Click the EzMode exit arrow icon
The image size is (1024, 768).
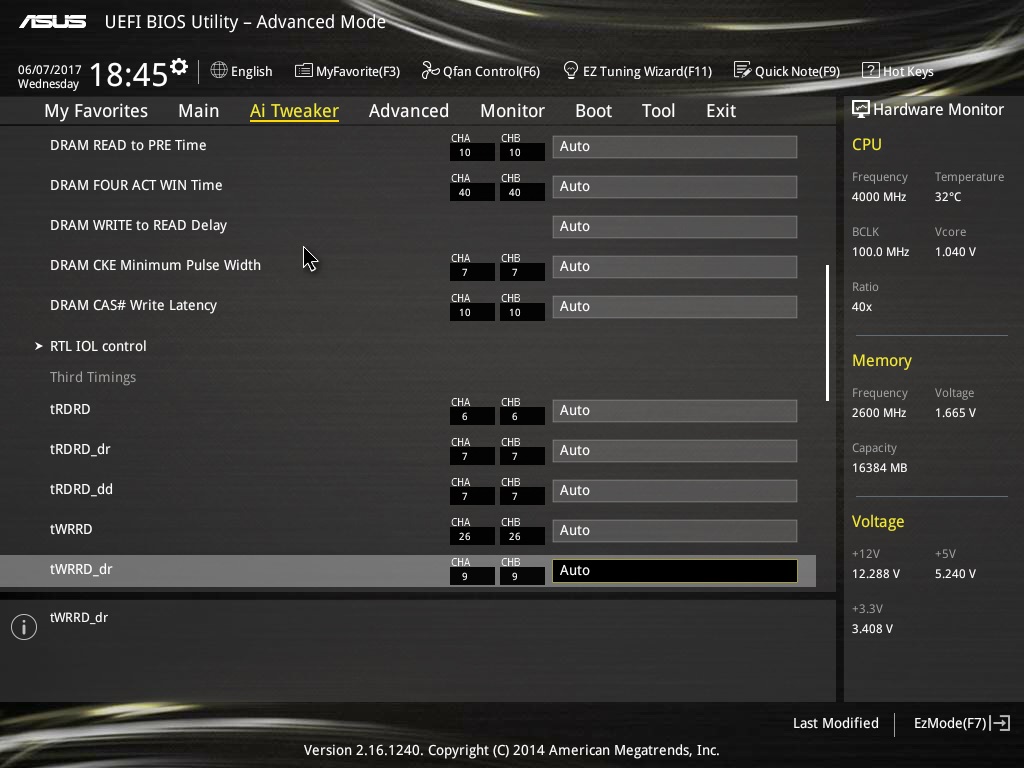(x=1000, y=723)
